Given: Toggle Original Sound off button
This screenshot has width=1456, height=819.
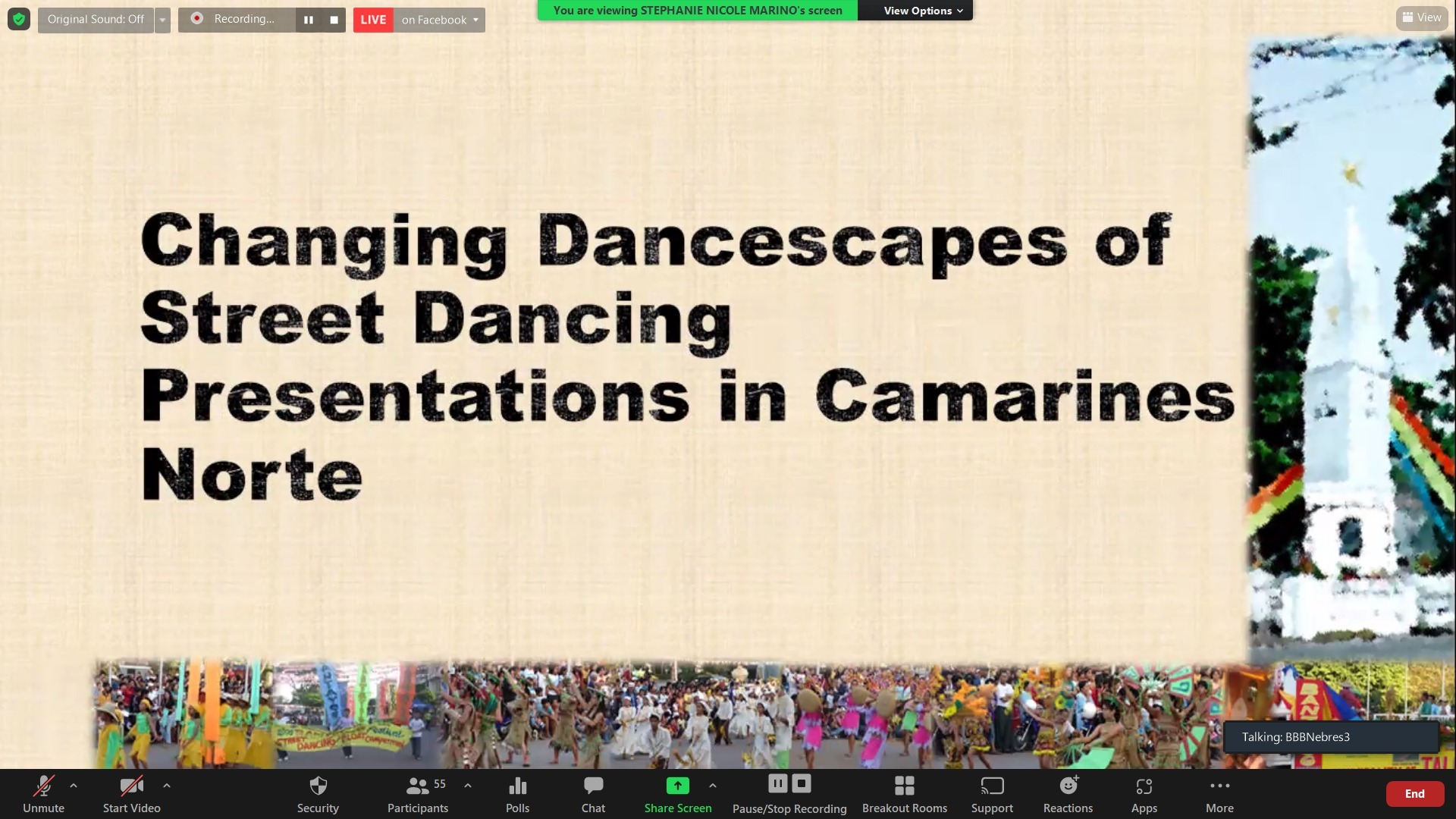Looking at the screenshot, I should (x=96, y=19).
